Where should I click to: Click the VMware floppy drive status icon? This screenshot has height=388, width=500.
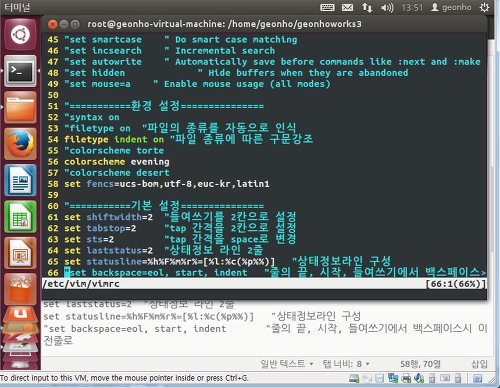coord(379,378)
